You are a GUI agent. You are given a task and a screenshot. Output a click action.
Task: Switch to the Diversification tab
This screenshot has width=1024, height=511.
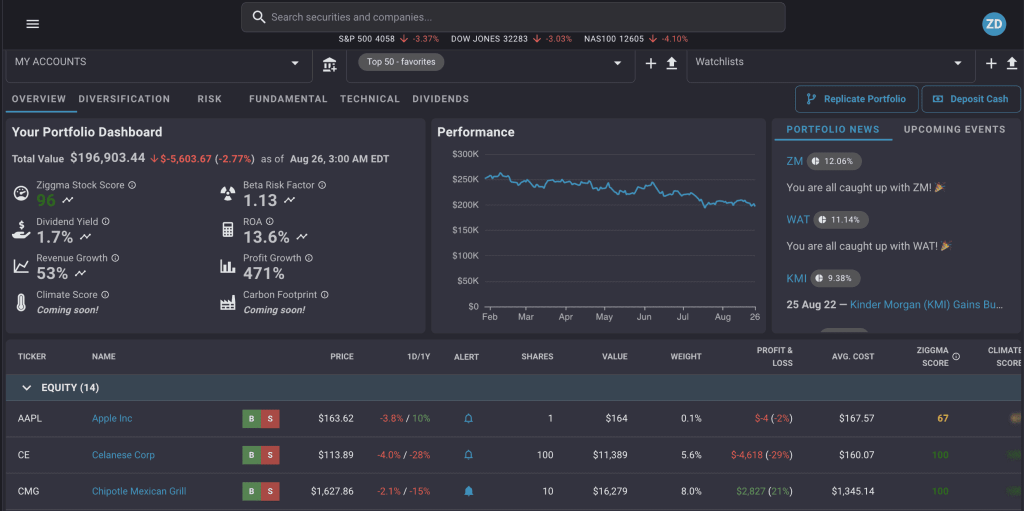click(124, 99)
